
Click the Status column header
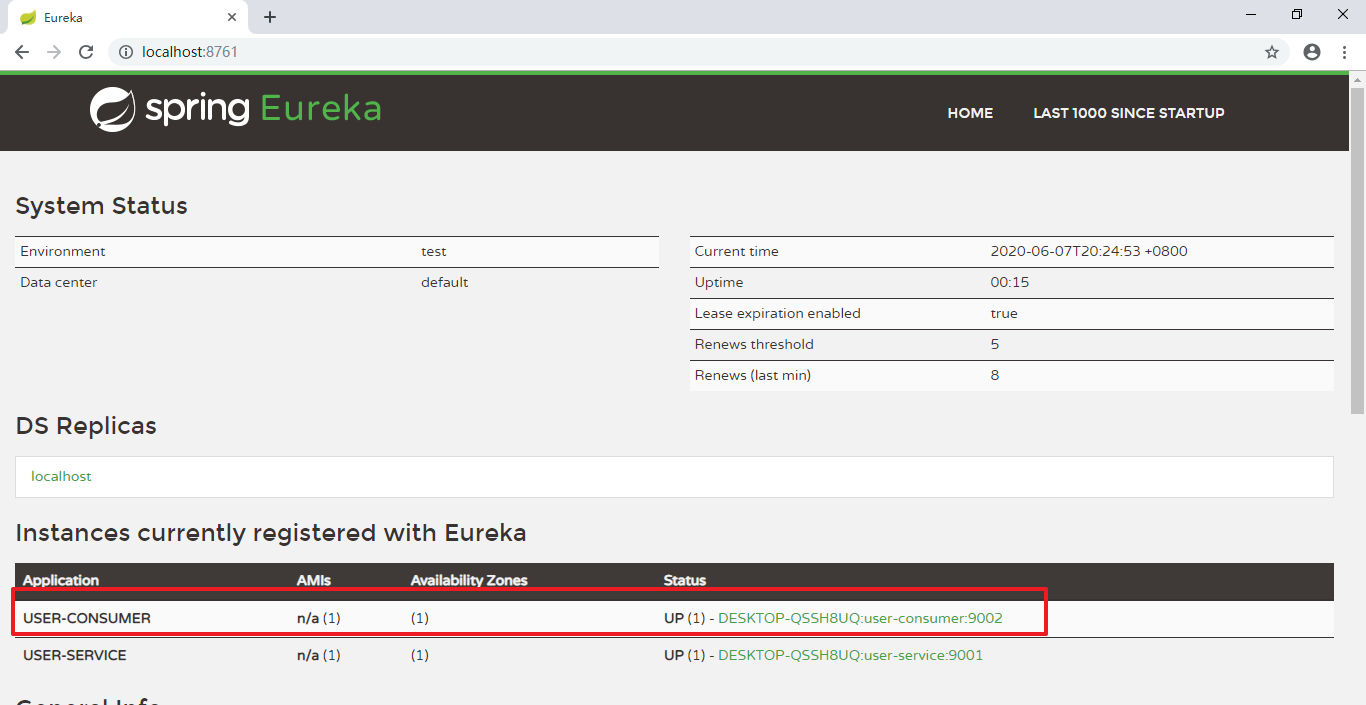685,580
